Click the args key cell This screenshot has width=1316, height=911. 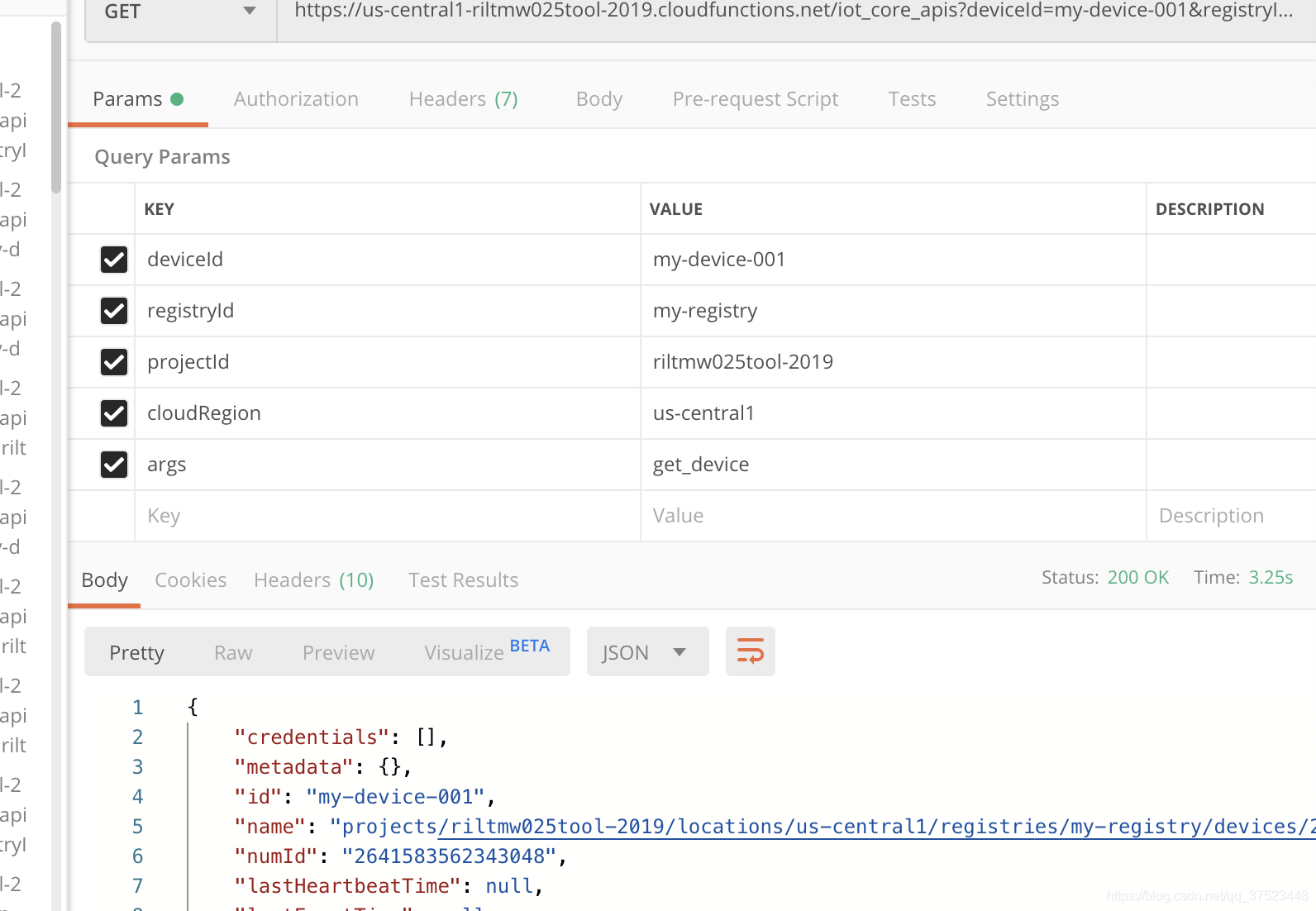click(x=388, y=465)
